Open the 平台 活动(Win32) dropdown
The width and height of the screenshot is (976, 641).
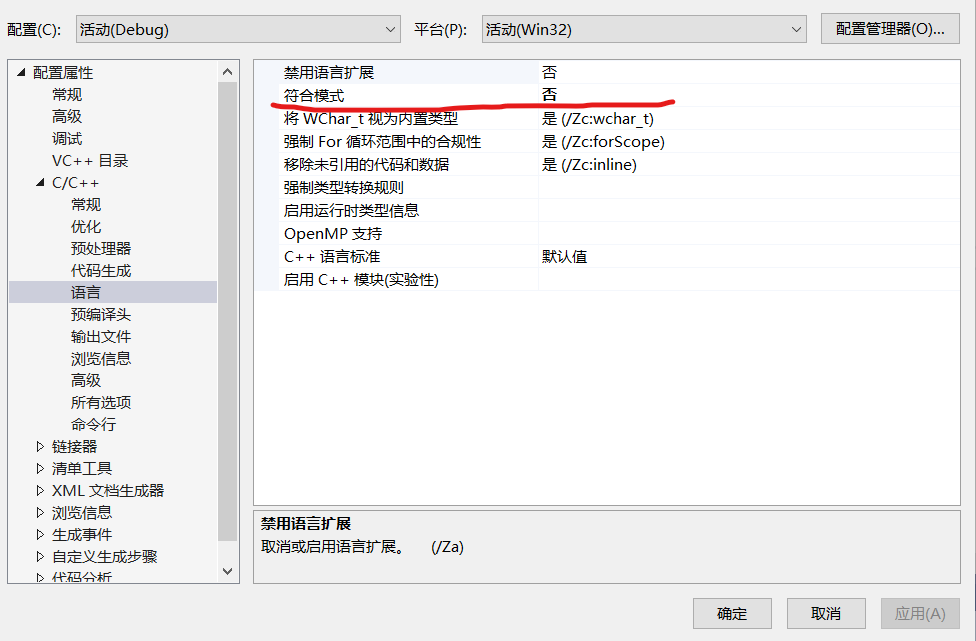(644, 29)
